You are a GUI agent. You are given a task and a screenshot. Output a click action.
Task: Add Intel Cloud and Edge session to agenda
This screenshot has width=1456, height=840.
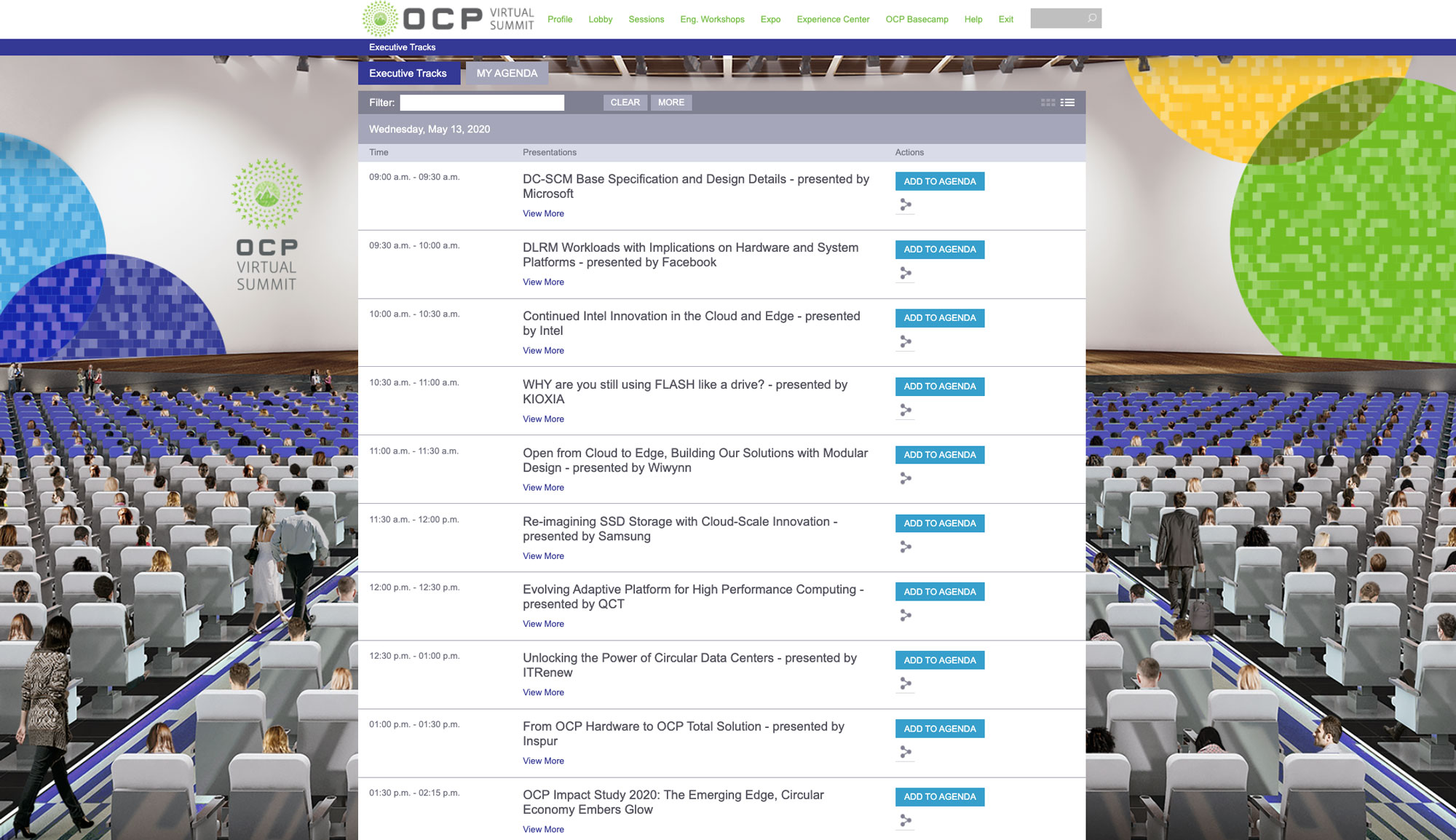[x=940, y=318]
